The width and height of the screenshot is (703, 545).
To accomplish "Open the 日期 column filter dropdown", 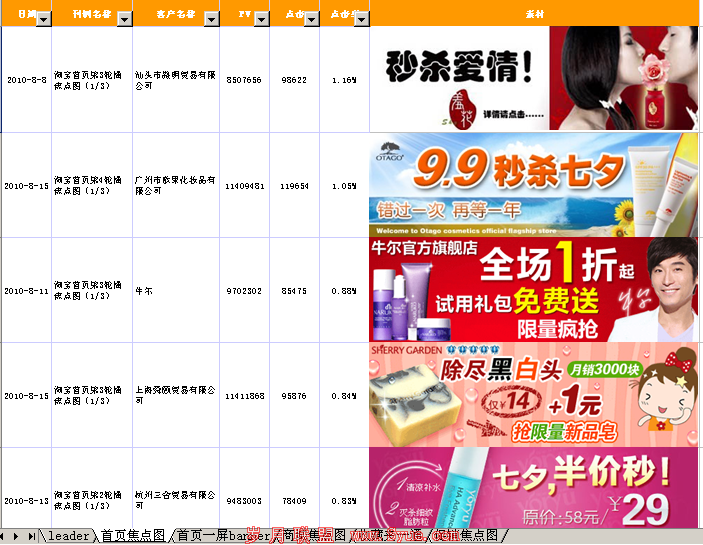I will click(x=43, y=19).
